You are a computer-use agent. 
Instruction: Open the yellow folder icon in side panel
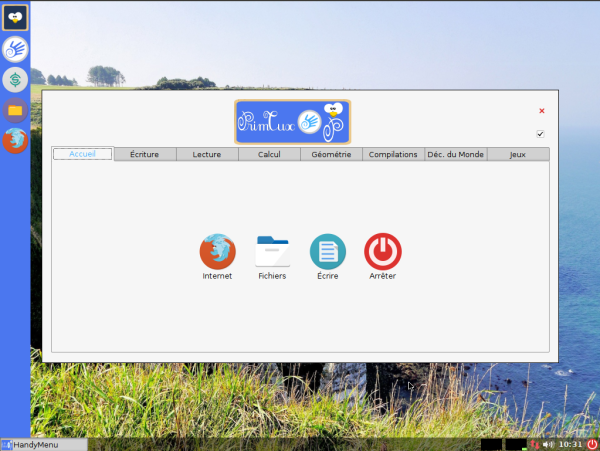coord(15,111)
